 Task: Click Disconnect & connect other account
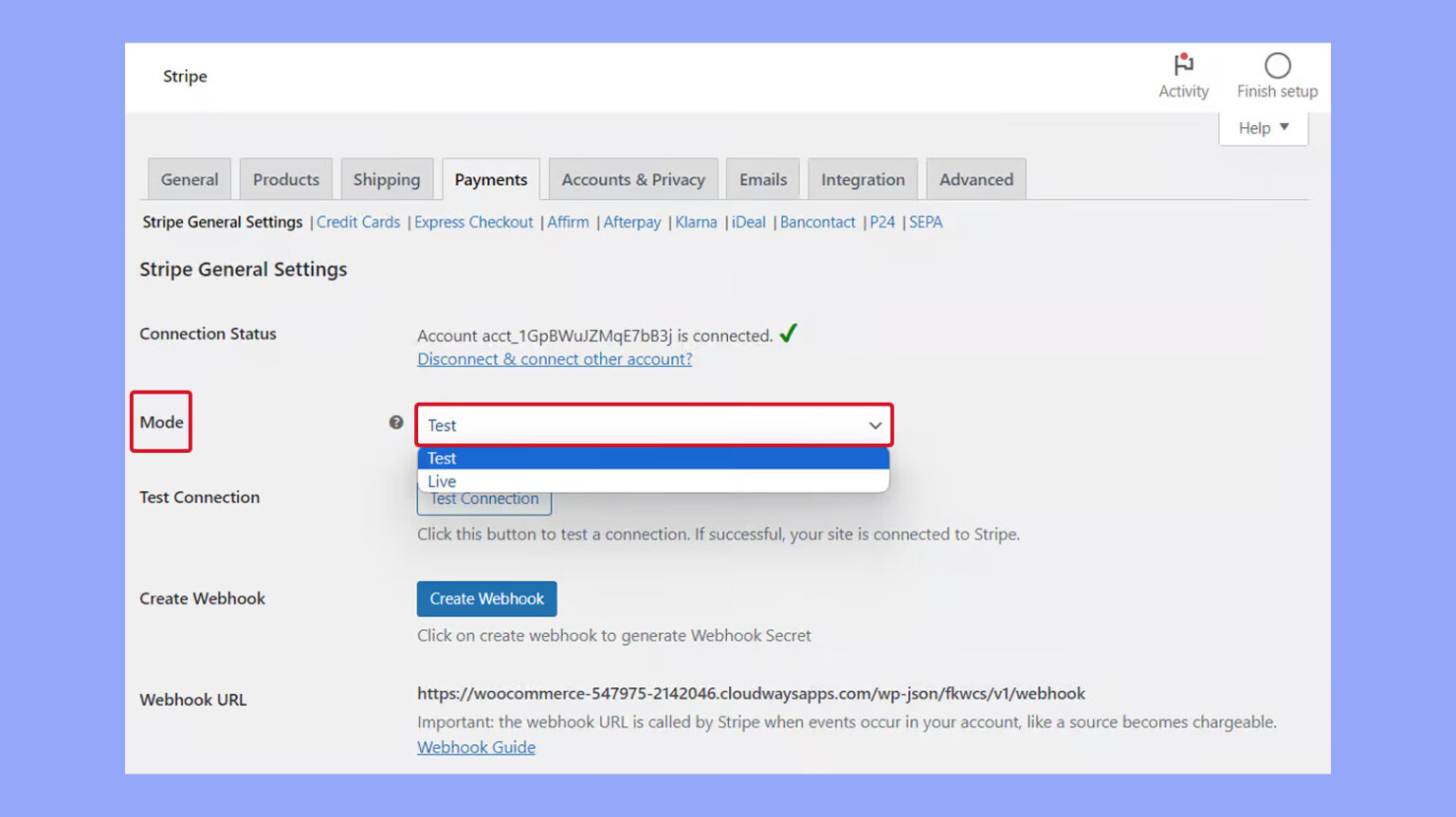click(x=555, y=358)
